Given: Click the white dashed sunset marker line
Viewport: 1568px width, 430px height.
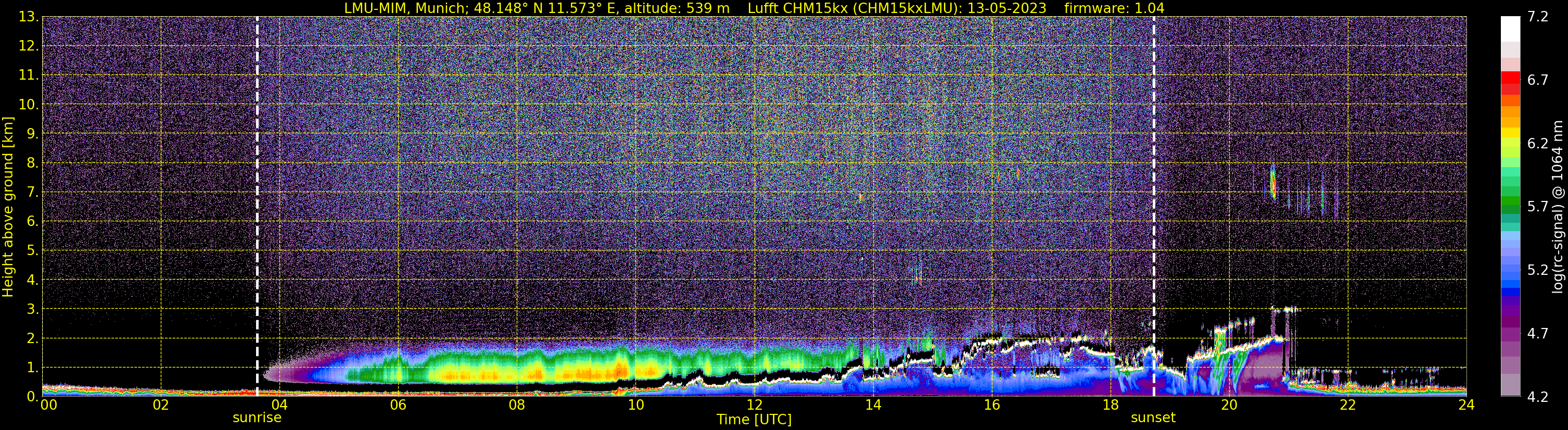Looking at the screenshot, I should (x=1153, y=207).
